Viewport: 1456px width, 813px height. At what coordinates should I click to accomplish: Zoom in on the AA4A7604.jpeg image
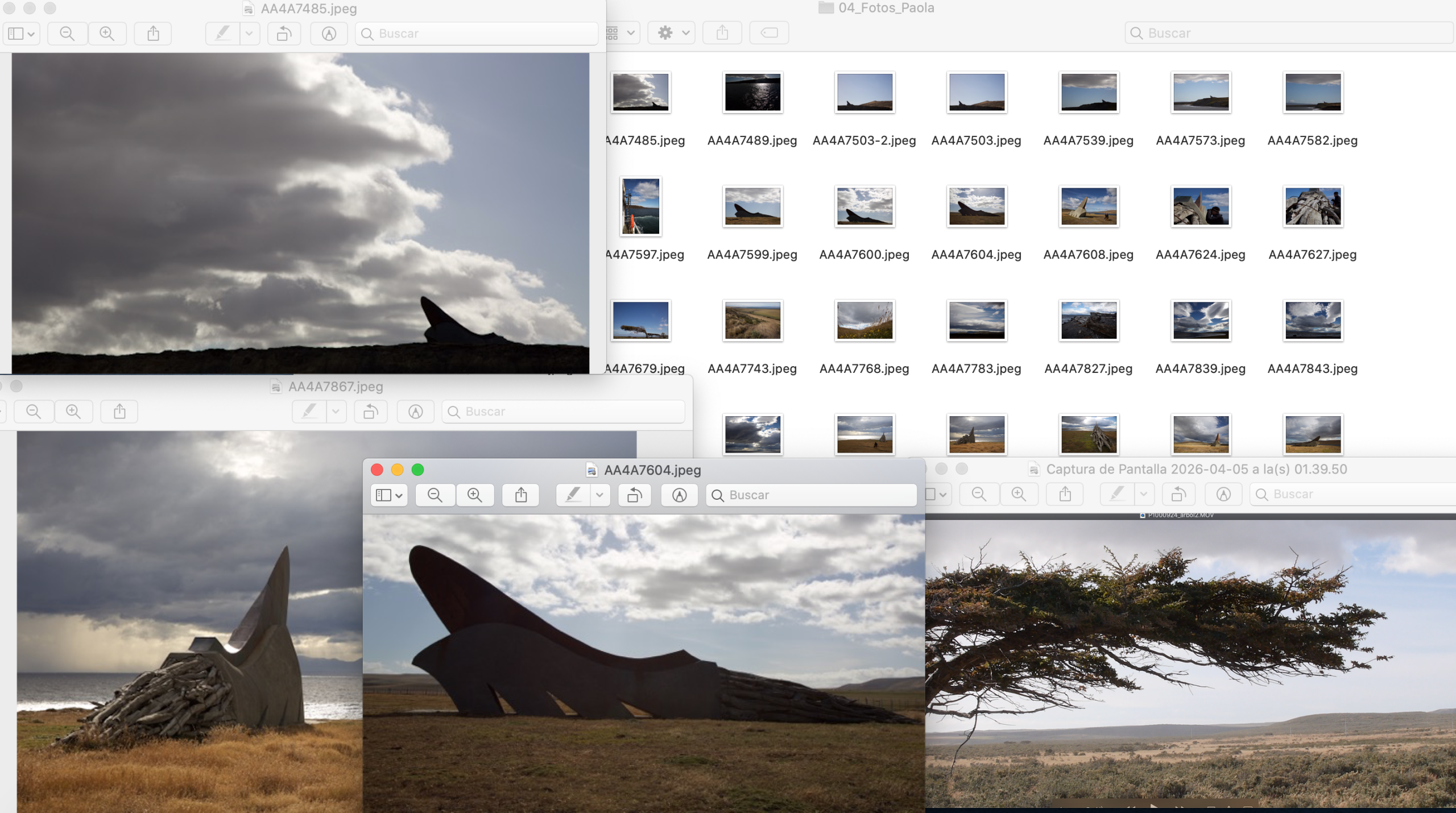pyautogui.click(x=475, y=495)
